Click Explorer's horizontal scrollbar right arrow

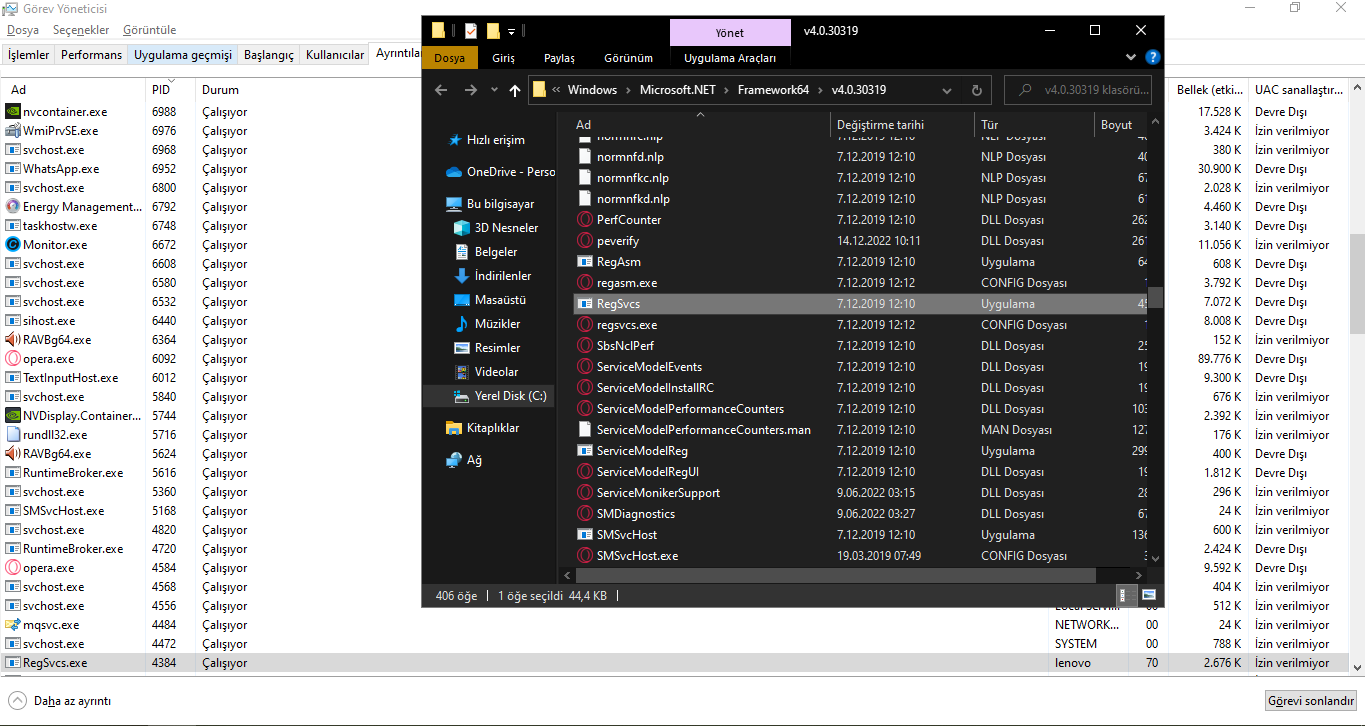(1139, 575)
